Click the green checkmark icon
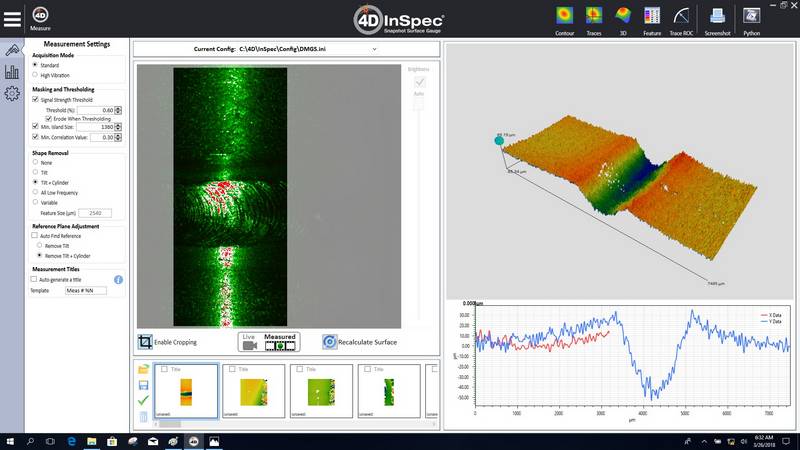Screen dimensions: 800x450 coord(143,401)
